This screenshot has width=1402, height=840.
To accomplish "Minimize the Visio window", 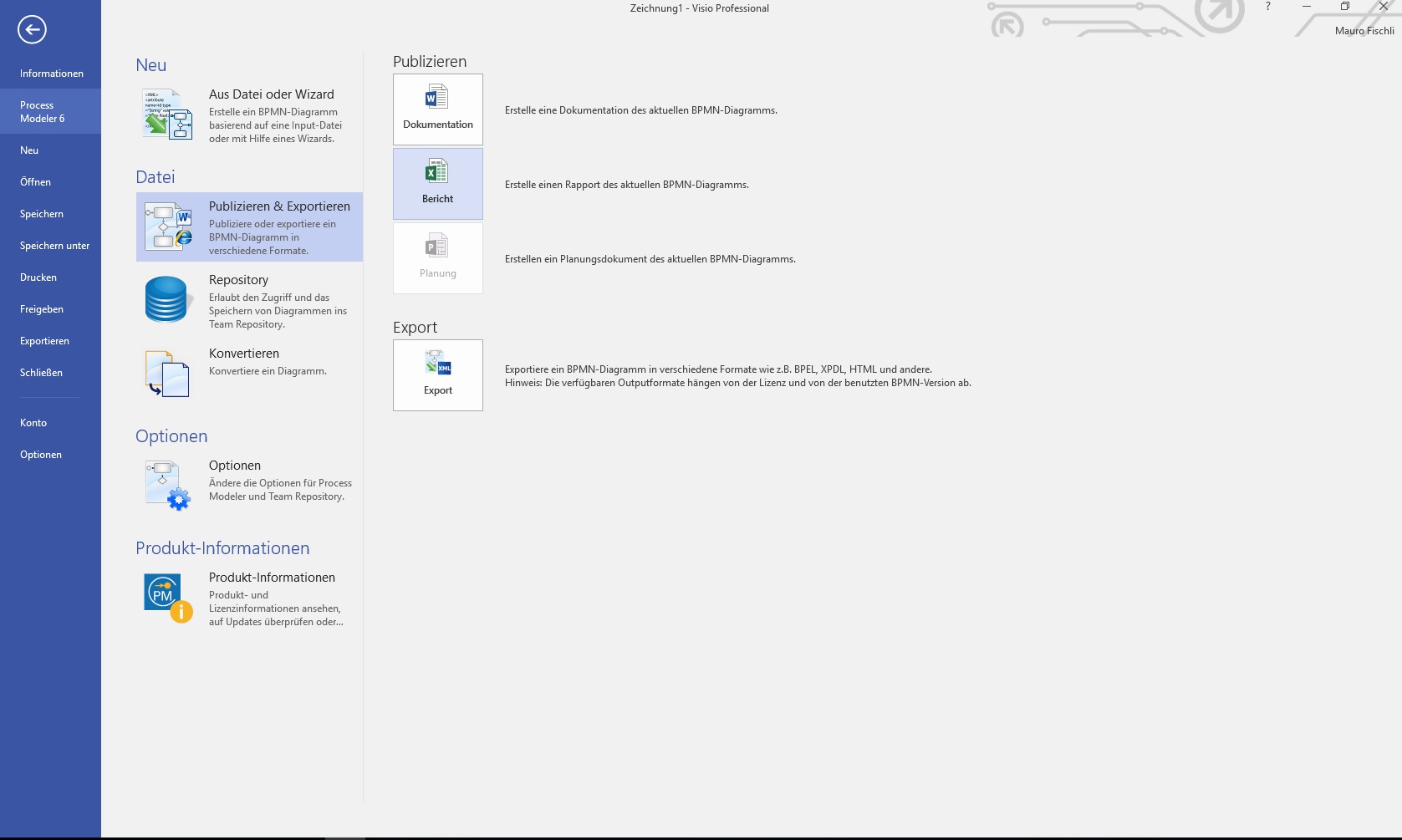I will (x=1306, y=7).
